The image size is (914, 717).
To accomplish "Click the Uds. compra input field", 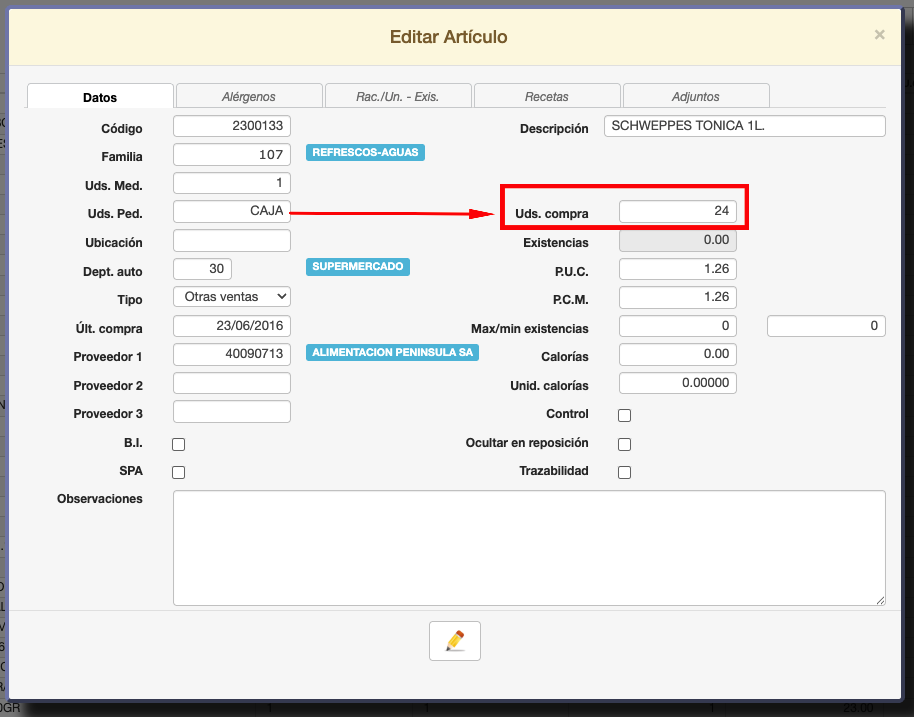I will (678, 212).
